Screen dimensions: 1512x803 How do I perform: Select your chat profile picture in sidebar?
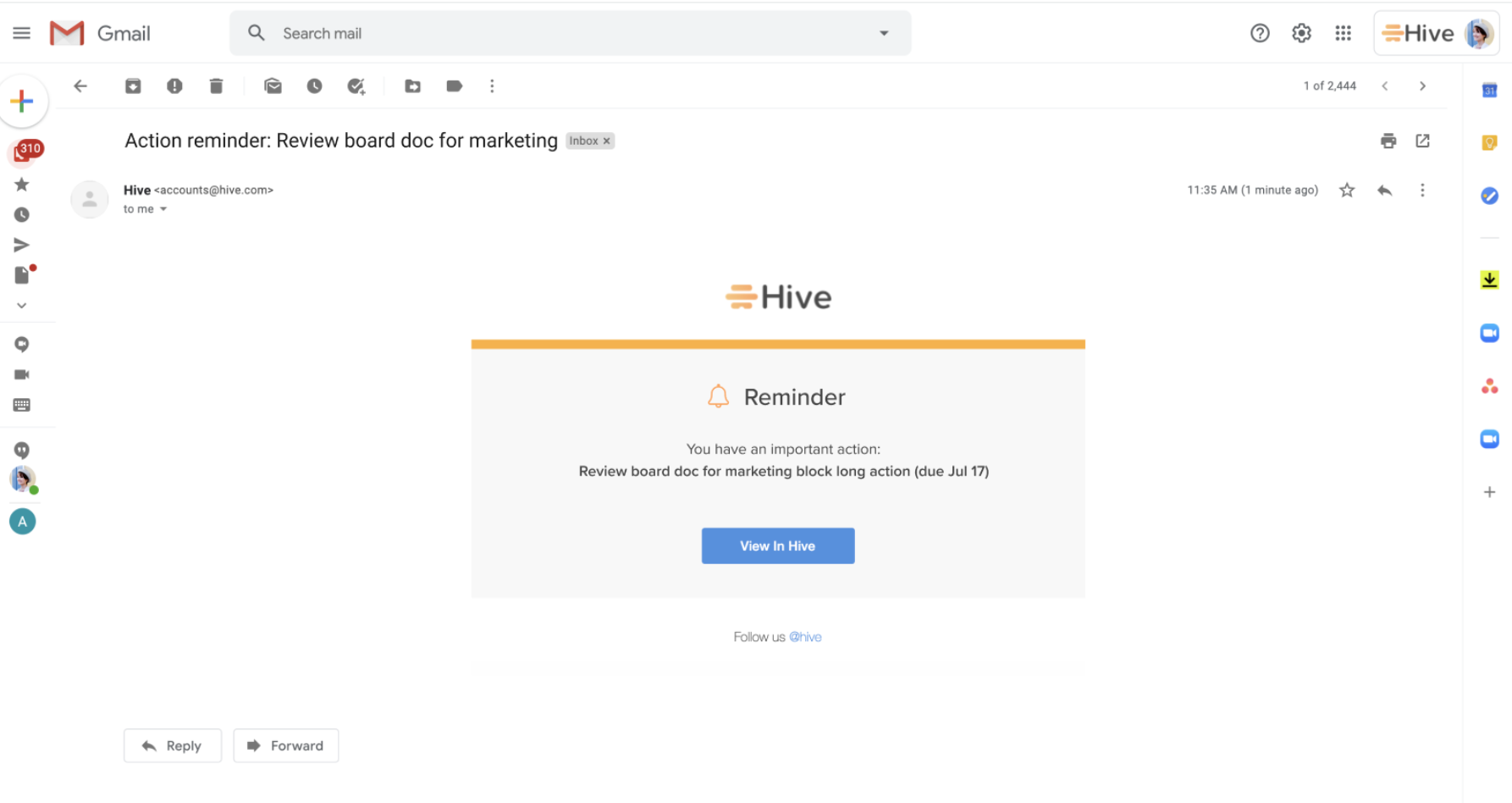(x=23, y=479)
